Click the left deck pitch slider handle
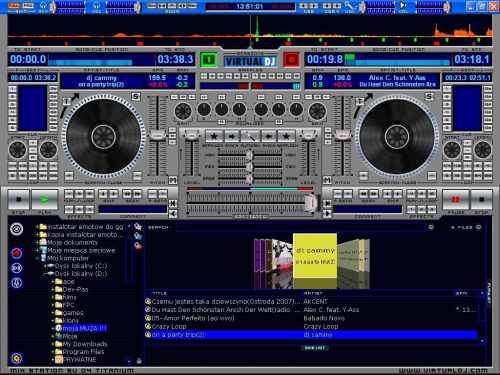The image size is (500, 375). coord(158,135)
